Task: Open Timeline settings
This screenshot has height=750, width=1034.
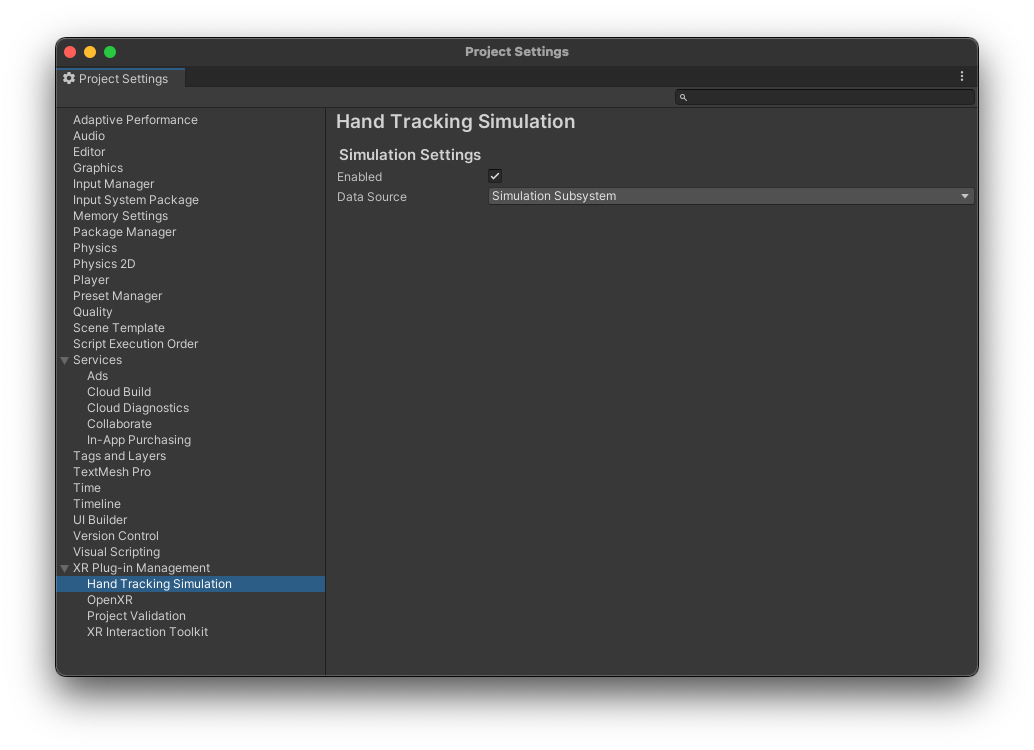Action: (97, 504)
